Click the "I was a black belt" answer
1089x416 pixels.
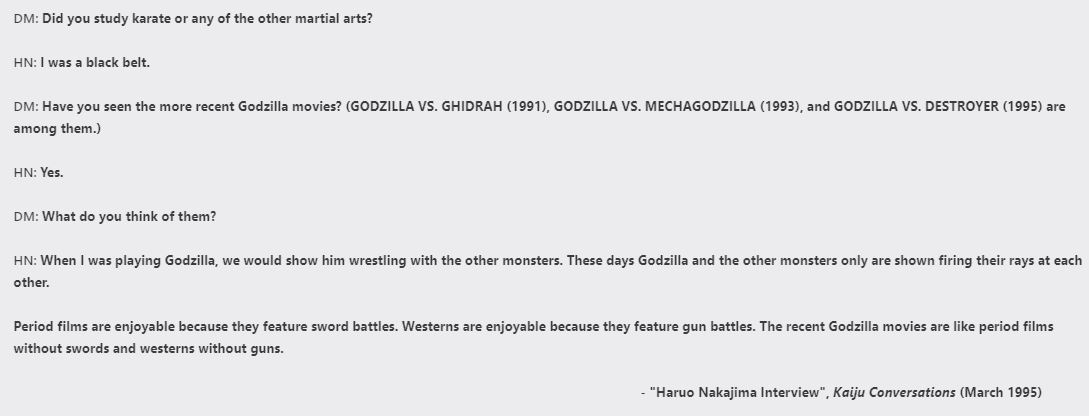tap(95, 63)
